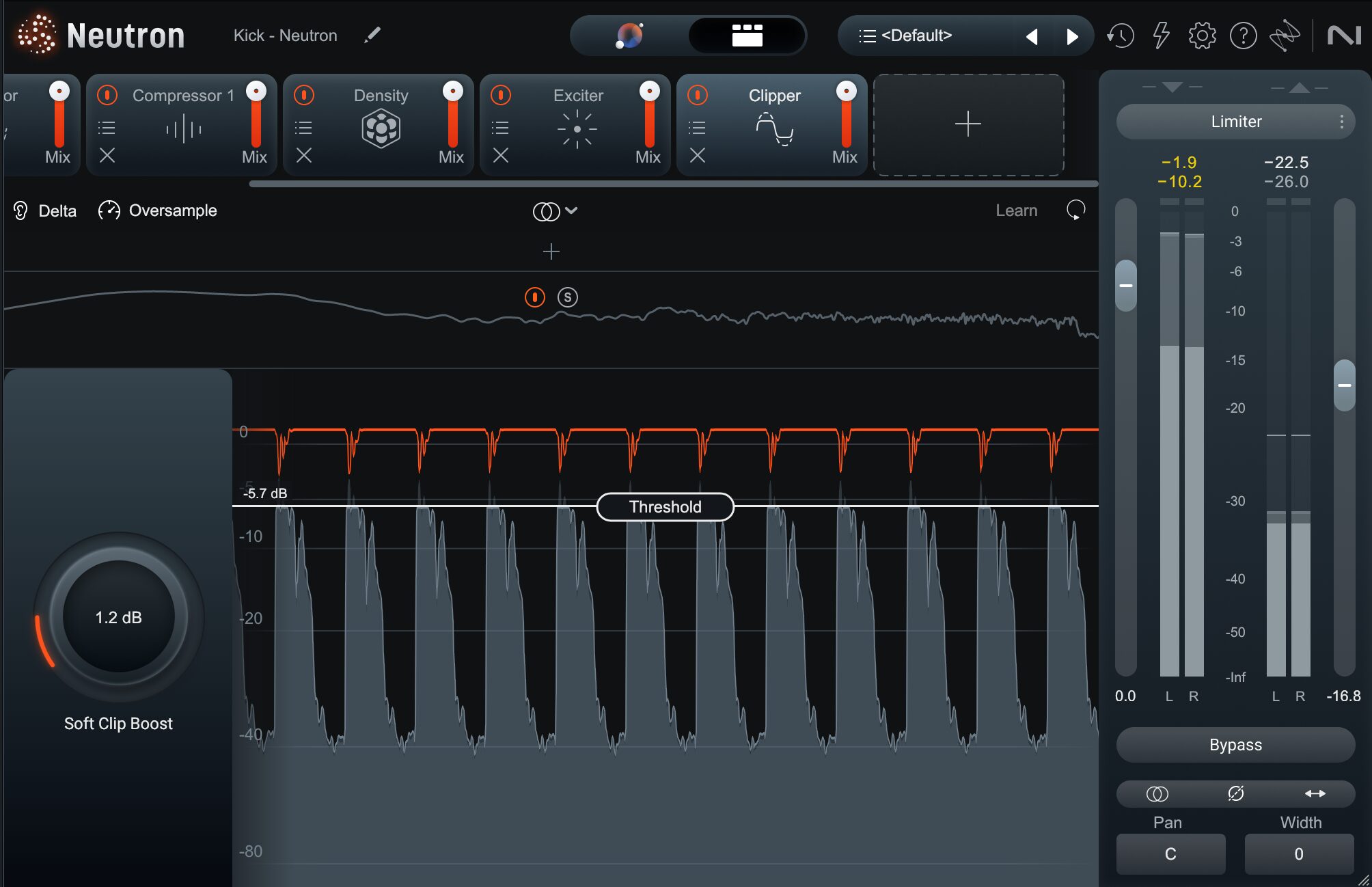This screenshot has height=887, width=1372.
Task: Open Density module preset list icon
Action: point(303,128)
